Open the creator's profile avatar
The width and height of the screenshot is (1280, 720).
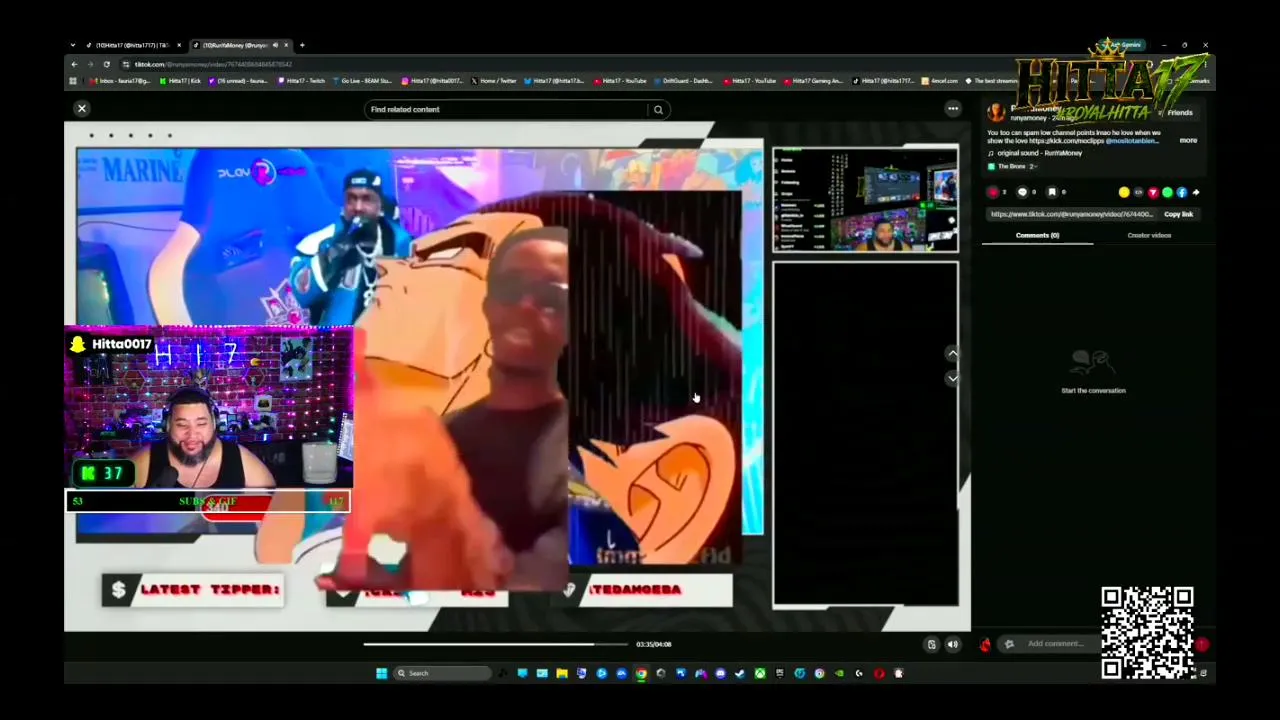[x=996, y=112]
